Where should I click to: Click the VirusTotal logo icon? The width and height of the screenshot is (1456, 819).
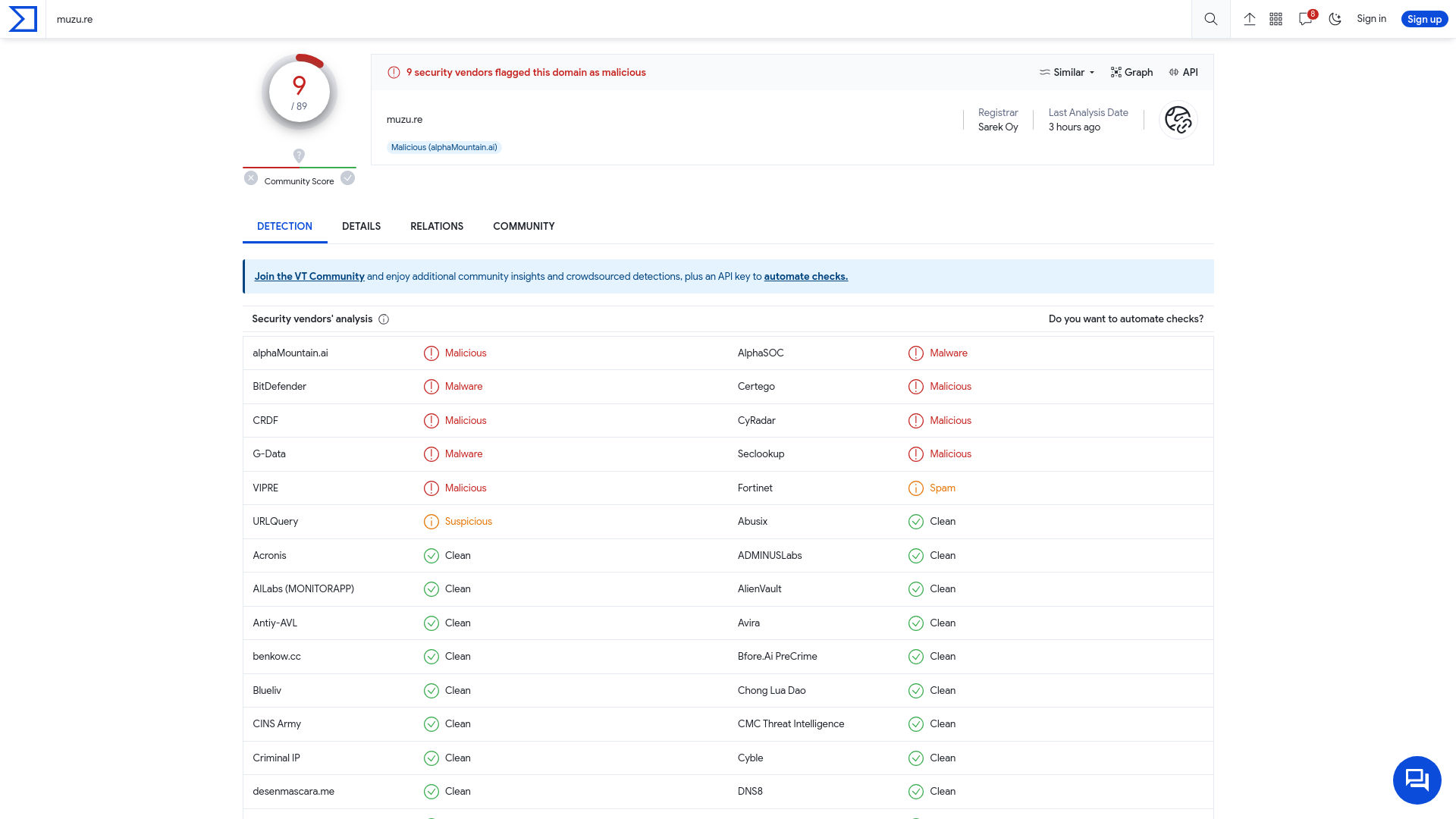pyautogui.click(x=23, y=19)
